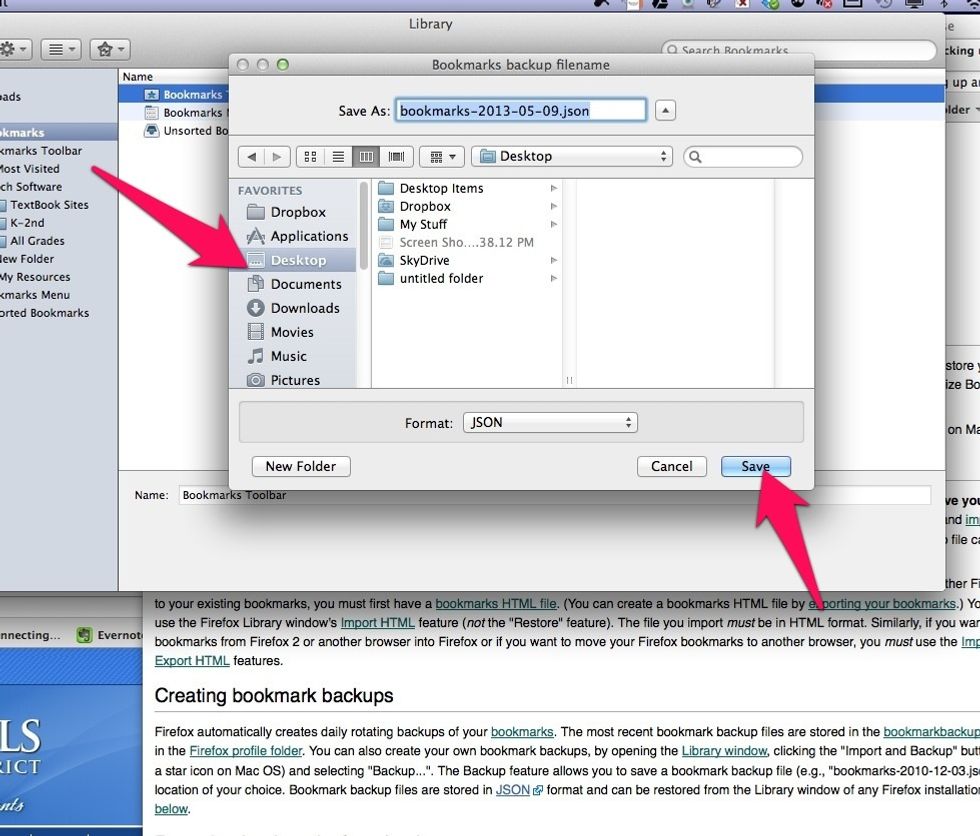Image resolution: width=980 pixels, height=836 pixels.
Task: Open the Desktop location dropdown
Action: [572, 156]
